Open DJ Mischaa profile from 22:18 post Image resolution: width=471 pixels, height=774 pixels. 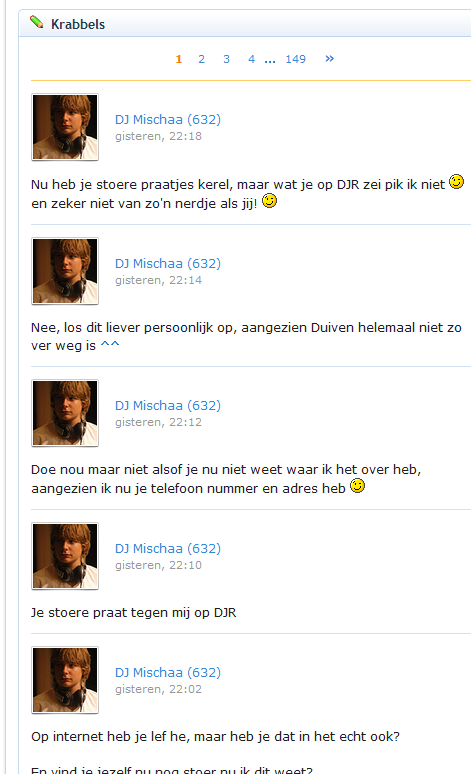(168, 119)
